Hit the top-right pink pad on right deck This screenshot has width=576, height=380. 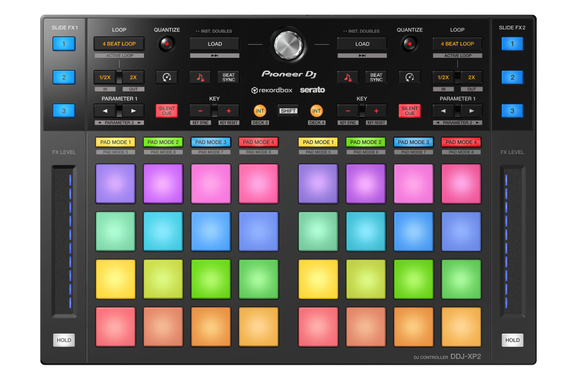click(461, 183)
